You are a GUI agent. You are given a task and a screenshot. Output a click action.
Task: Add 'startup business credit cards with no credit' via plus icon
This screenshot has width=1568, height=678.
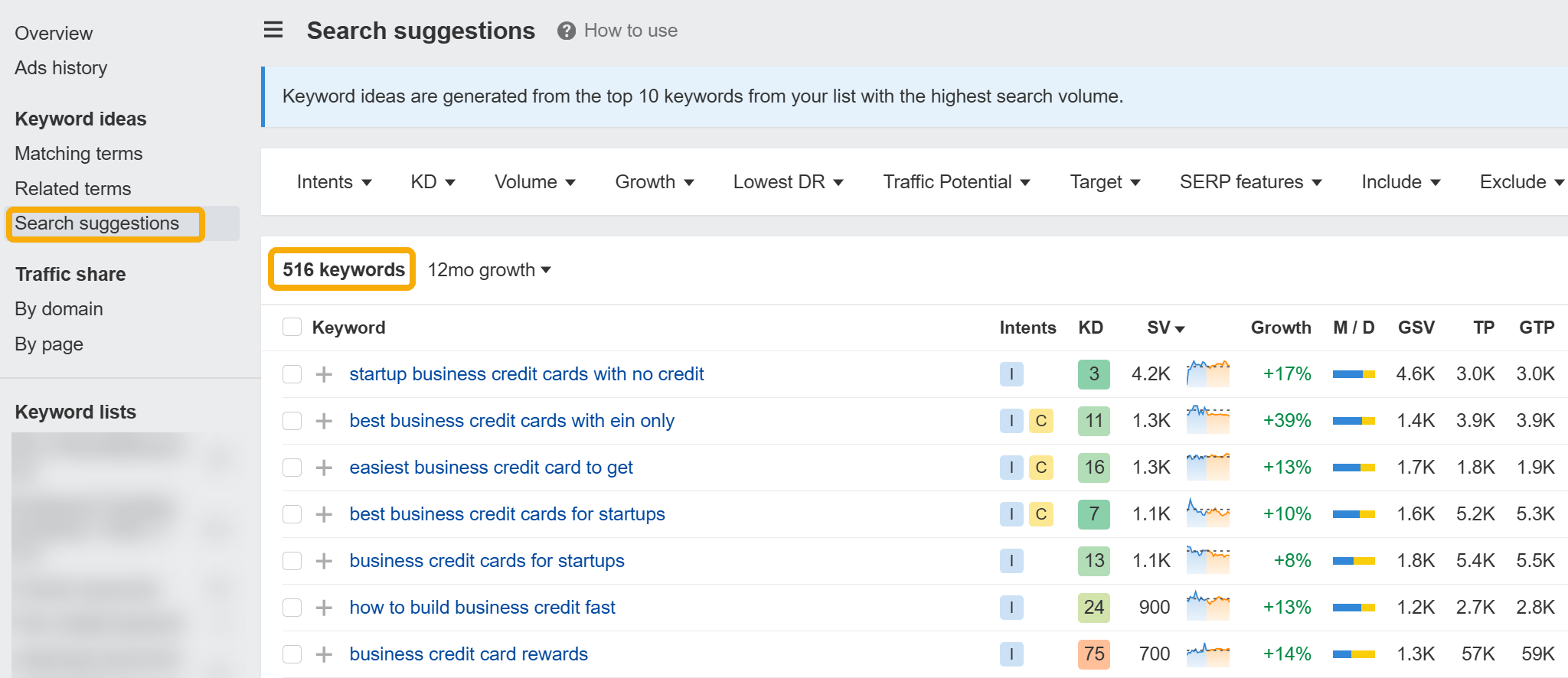coord(324,374)
